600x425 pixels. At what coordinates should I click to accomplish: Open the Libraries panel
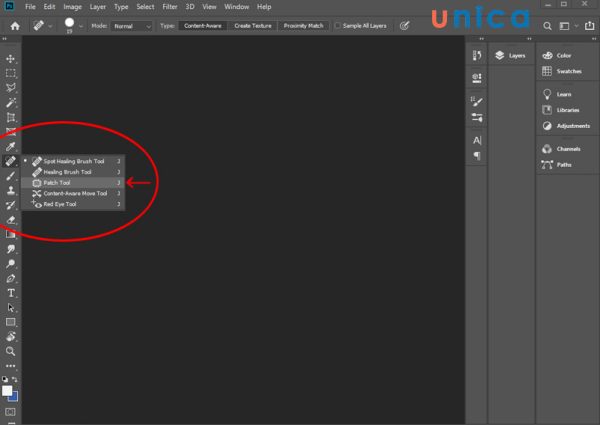[561, 110]
